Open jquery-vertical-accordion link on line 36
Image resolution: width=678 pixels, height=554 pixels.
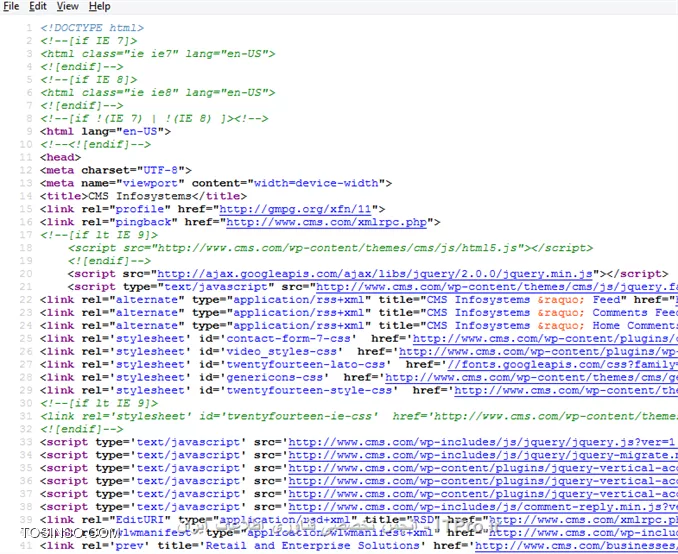click(483, 481)
